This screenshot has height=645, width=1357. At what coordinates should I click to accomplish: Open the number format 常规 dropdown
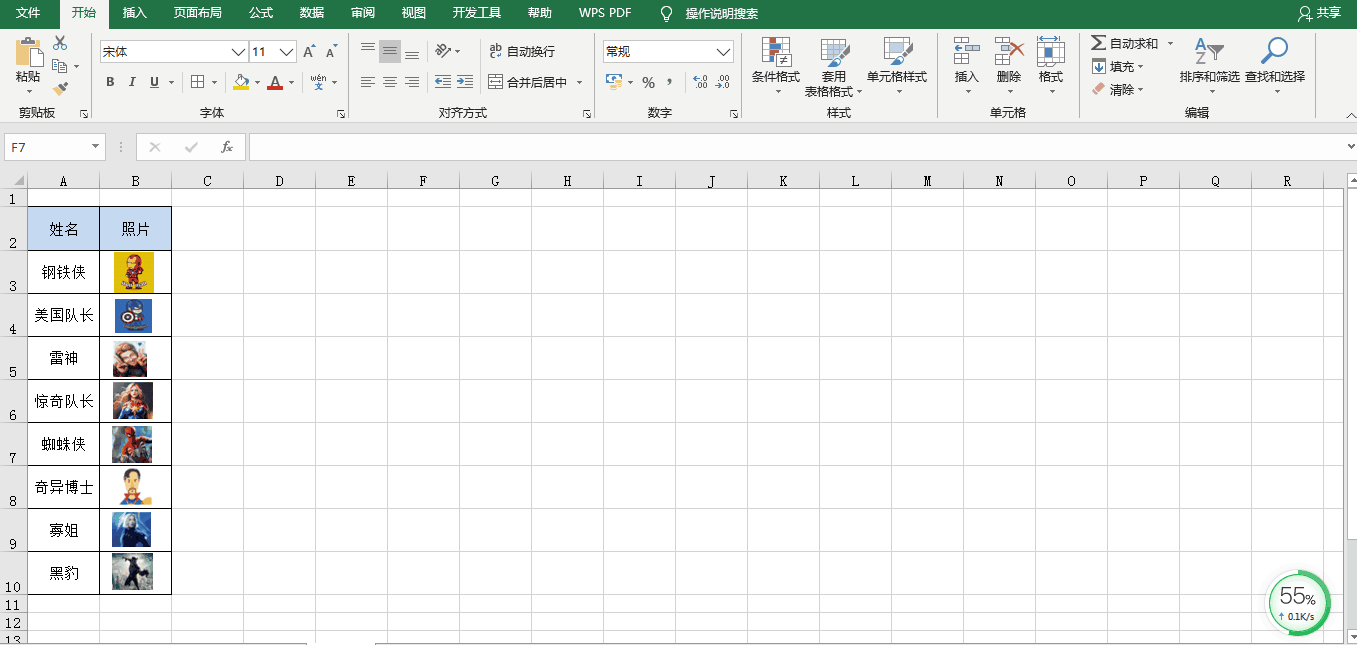(x=724, y=52)
